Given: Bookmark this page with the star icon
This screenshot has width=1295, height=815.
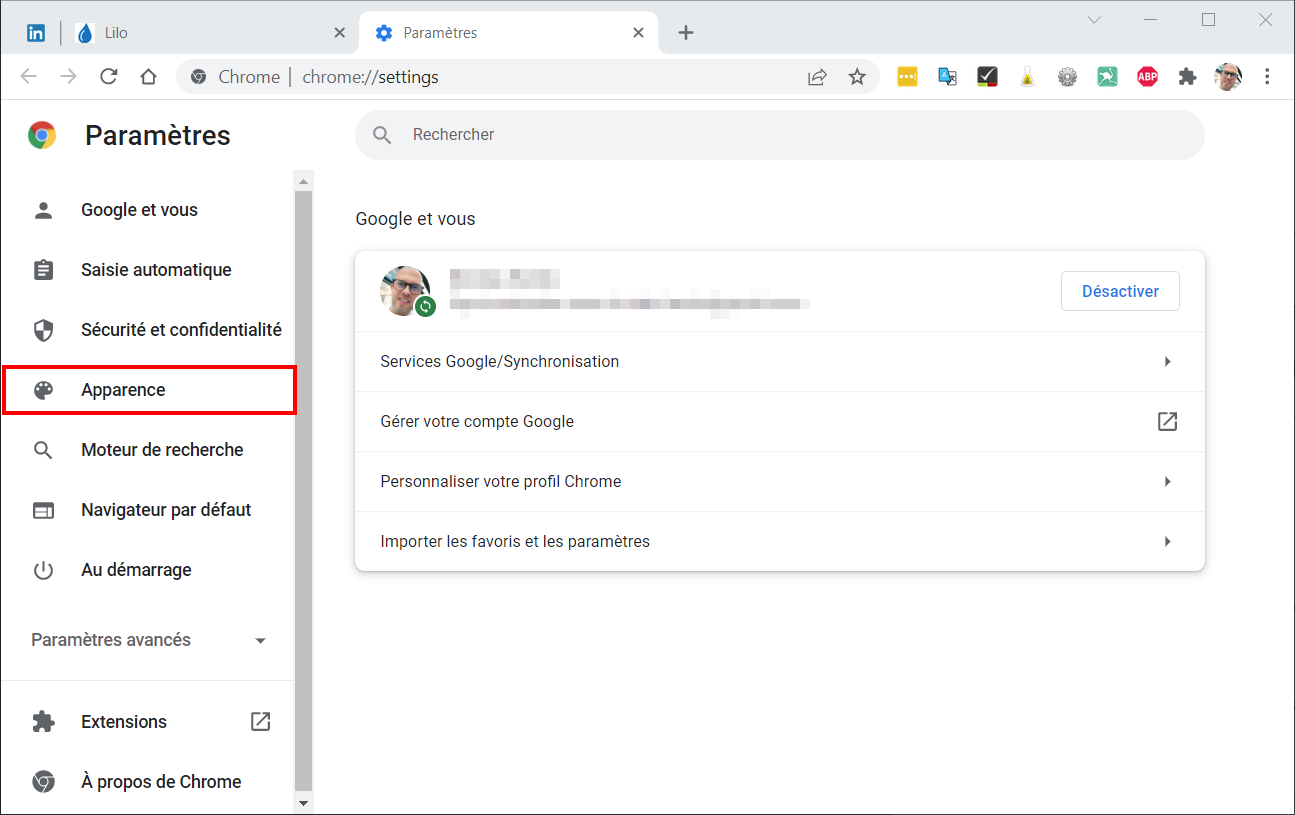Looking at the screenshot, I should 857,77.
